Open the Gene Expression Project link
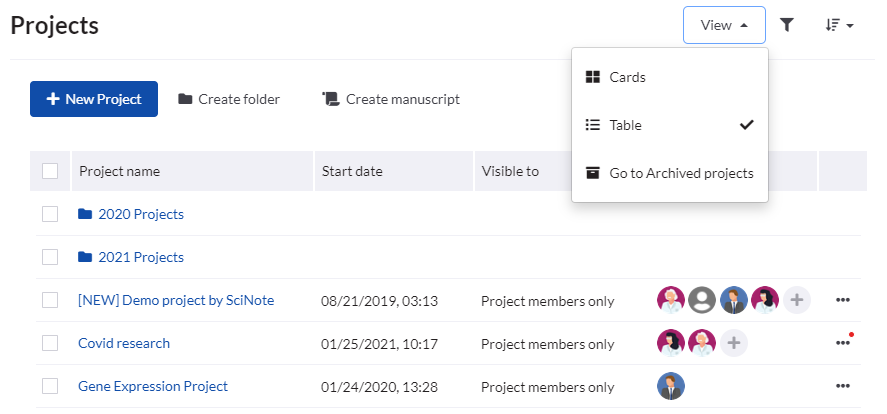 click(153, 386)
